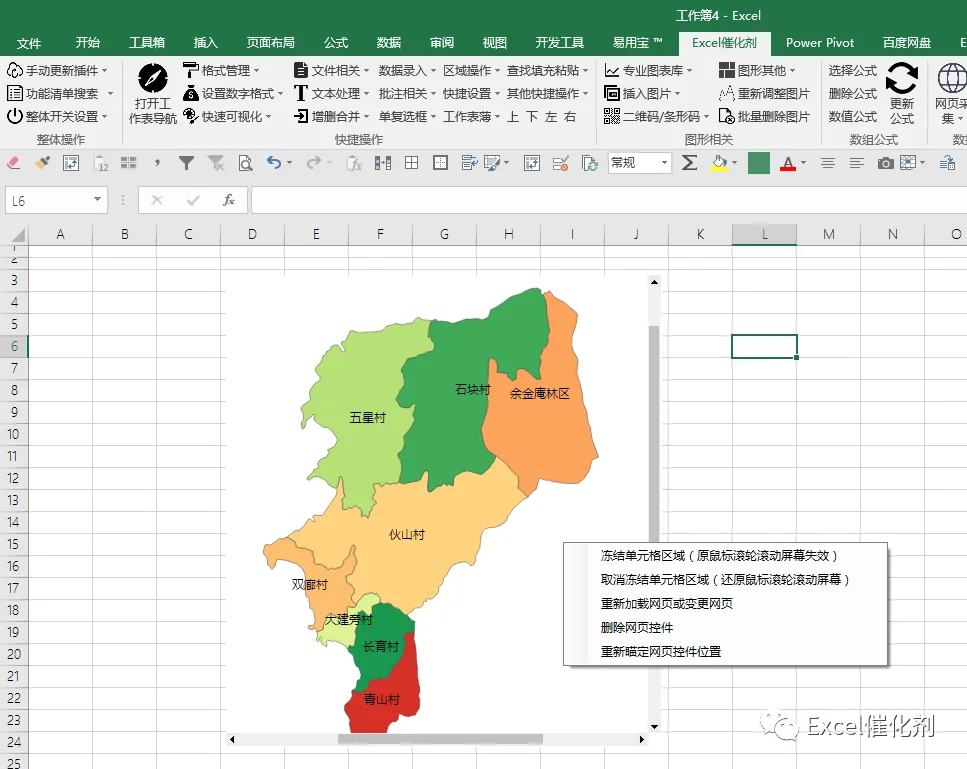
Task: Open the 专业图表库 dropdown
Action: click(x=649, y=71)
